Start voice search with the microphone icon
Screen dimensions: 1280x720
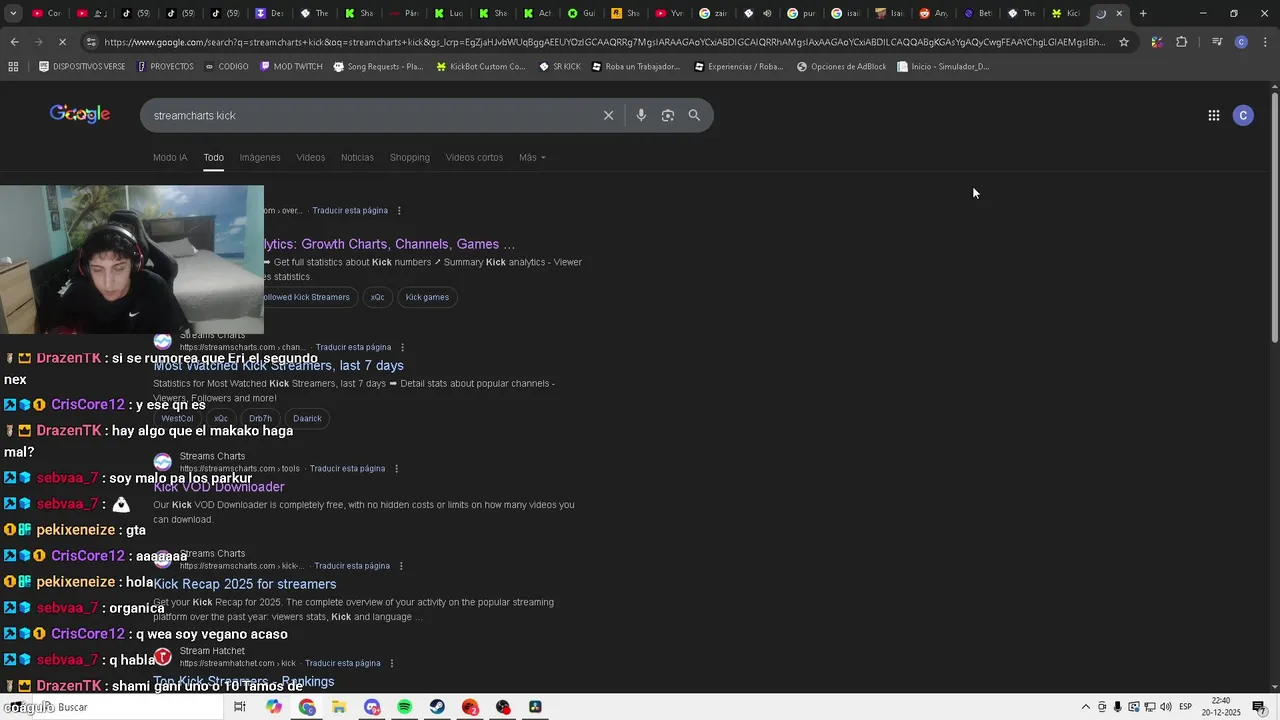point(641,115)
